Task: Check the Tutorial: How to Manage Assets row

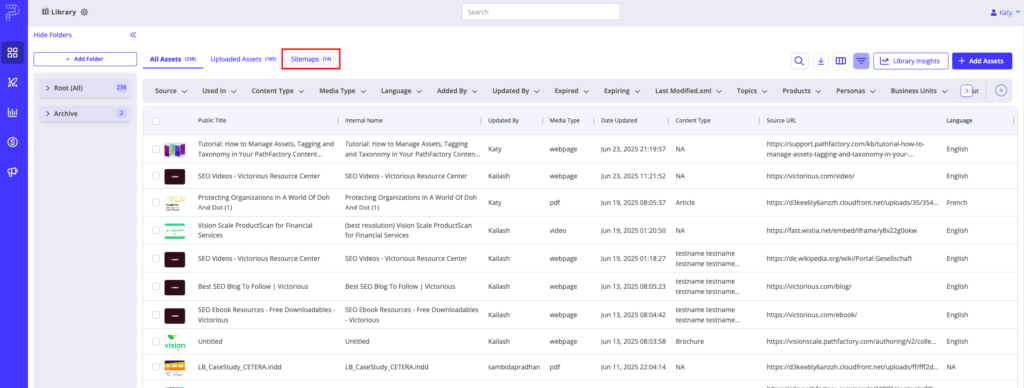Action: 156,149
